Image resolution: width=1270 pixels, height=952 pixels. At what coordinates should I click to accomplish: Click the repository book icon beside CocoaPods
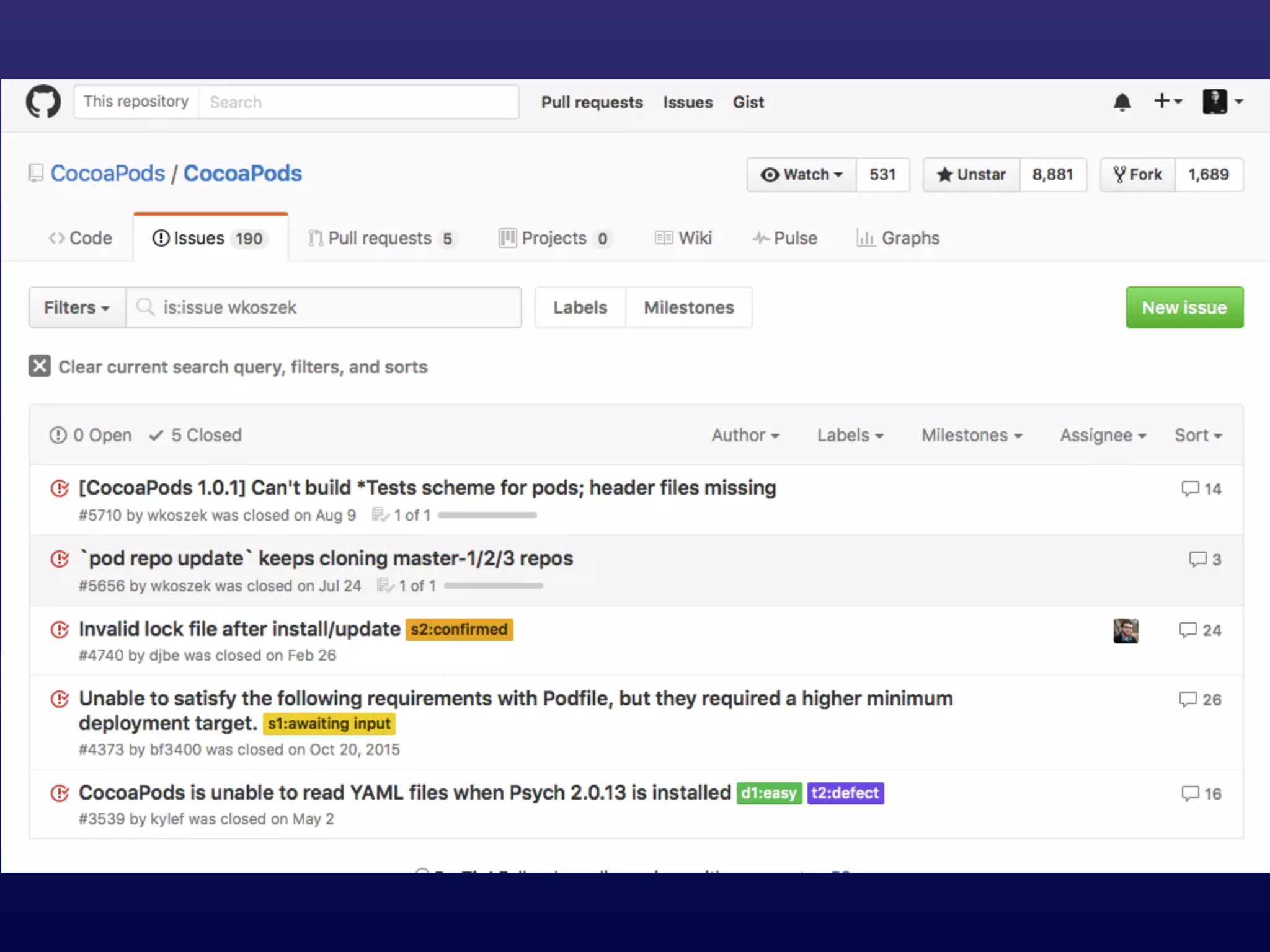36,174
